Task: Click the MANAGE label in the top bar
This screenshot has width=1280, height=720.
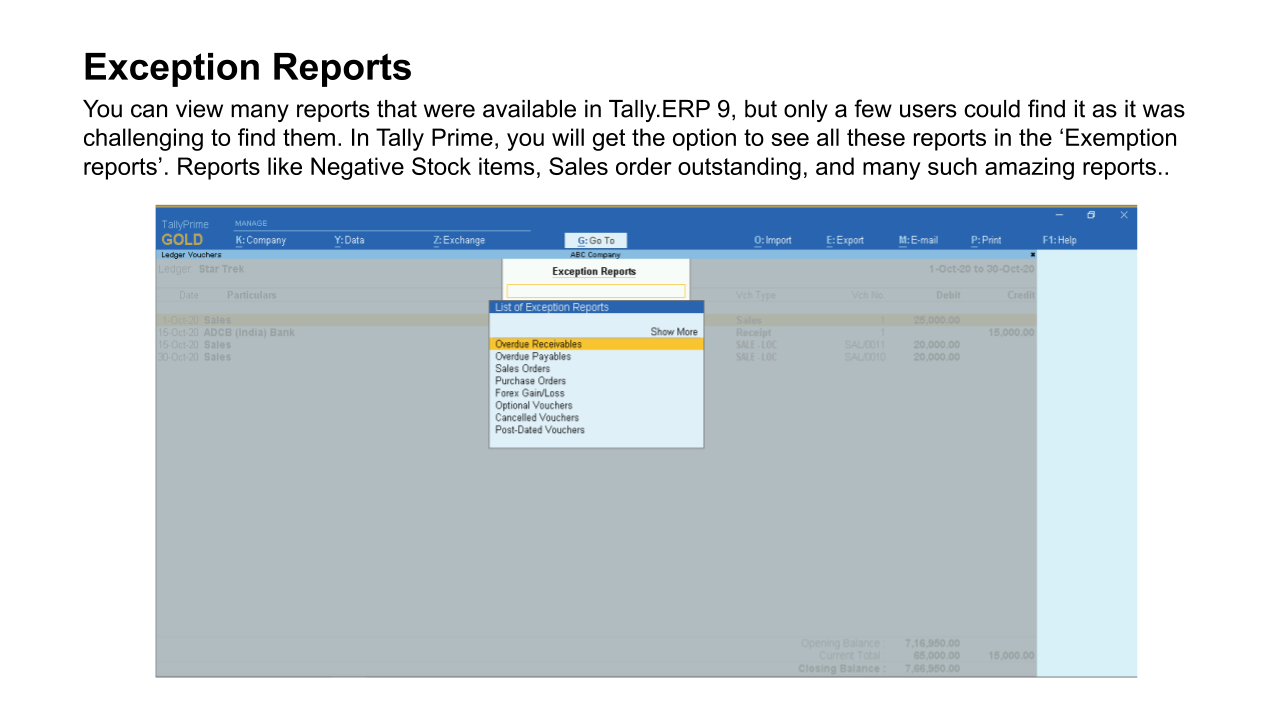Action: pyautogui.click(x=251, y=223)
